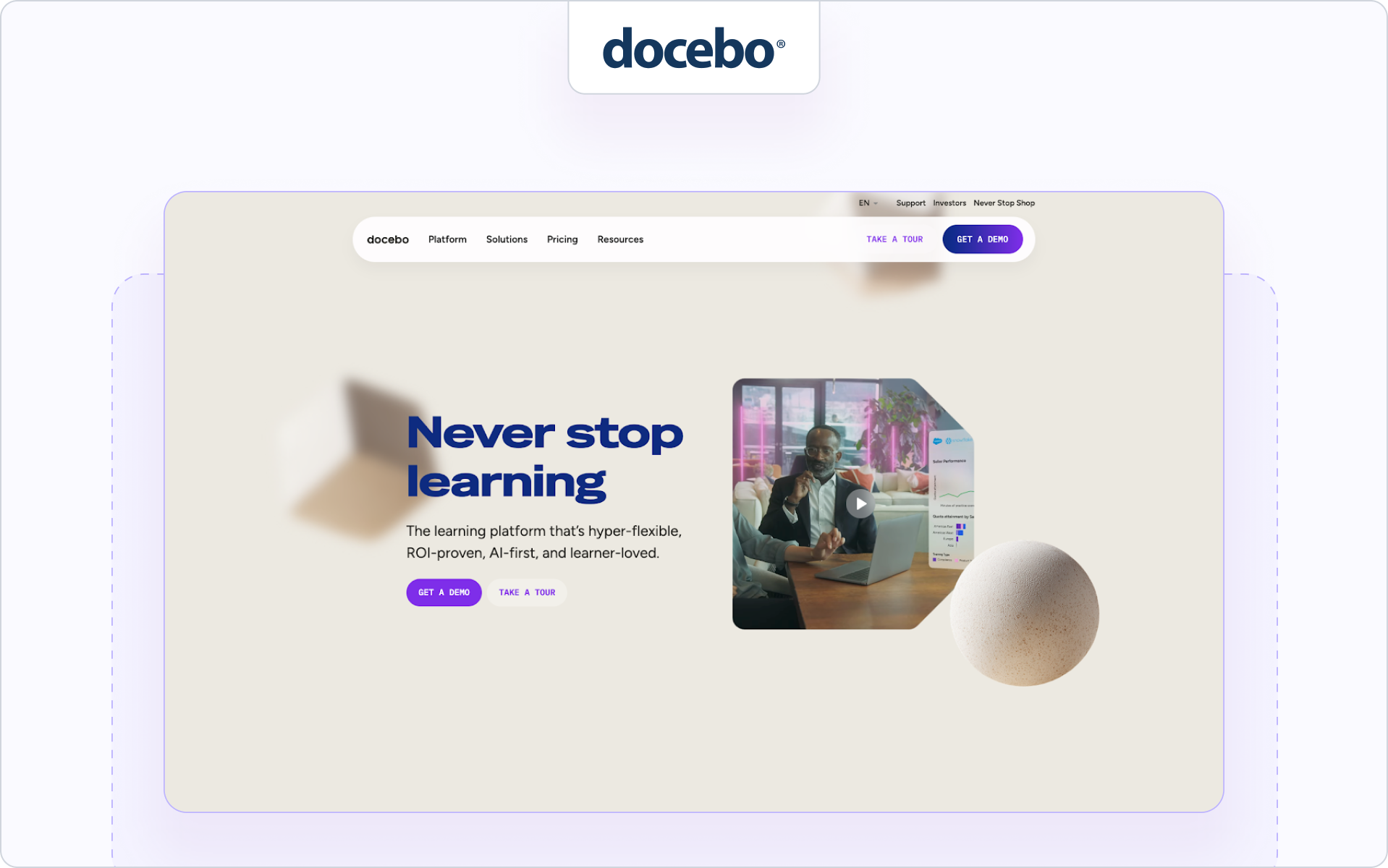Go to the Investors page link
This screenshot has height=868, width=1388.
(949, 203)
